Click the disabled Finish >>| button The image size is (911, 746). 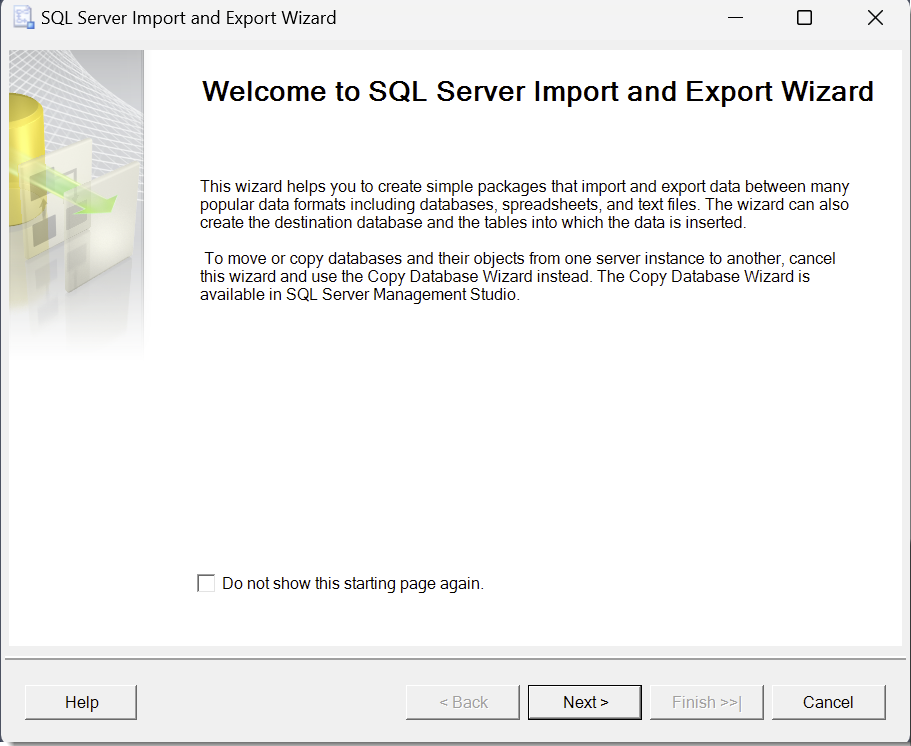[x=706, y=702]
